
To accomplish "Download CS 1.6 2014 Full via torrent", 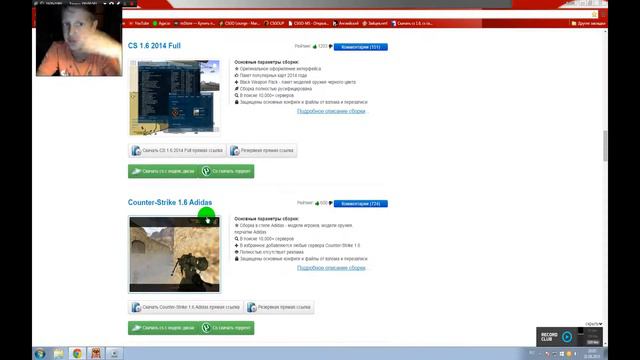I will coord(227,171).
